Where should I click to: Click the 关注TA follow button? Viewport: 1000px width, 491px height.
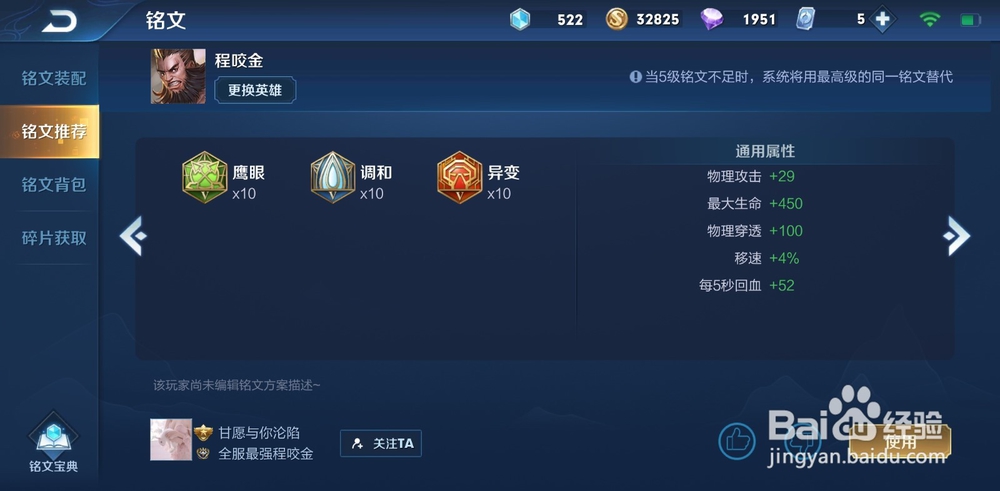[x=381, y=443]
